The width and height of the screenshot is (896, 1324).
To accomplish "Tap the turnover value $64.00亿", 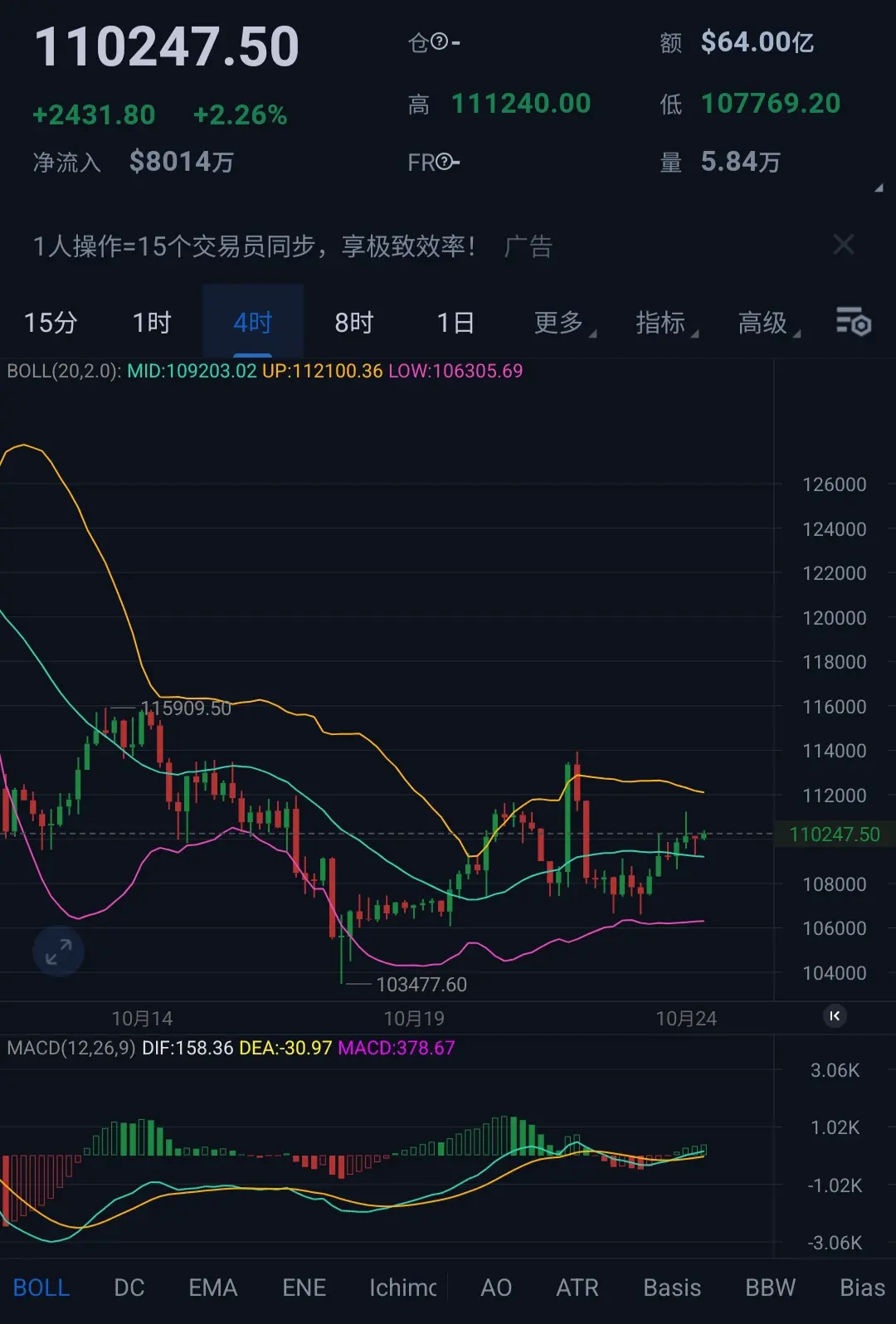I will [x=757, y=42].
